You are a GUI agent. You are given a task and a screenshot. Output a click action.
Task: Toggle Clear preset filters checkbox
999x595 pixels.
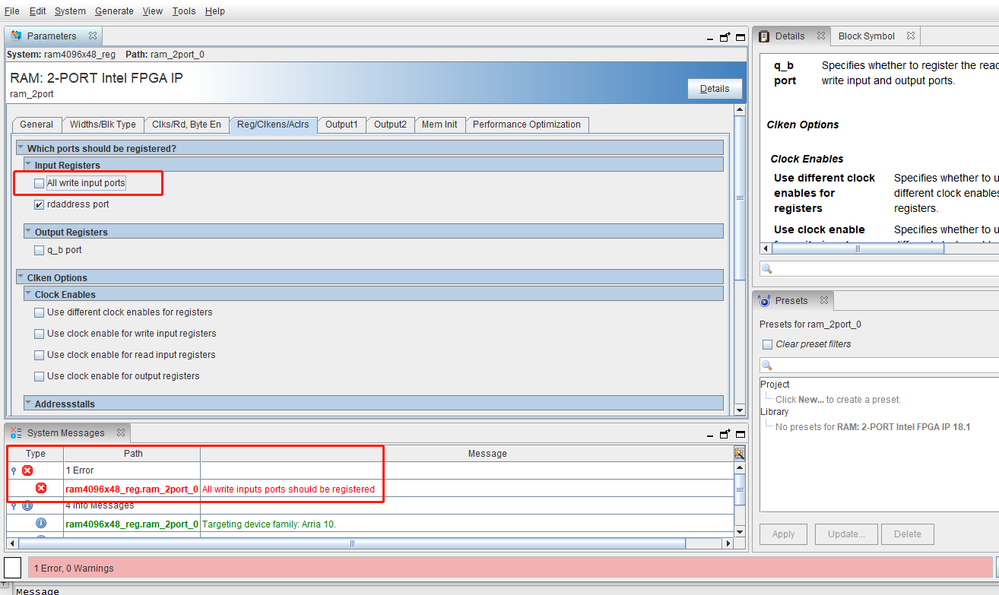click(x=767, y=345)
